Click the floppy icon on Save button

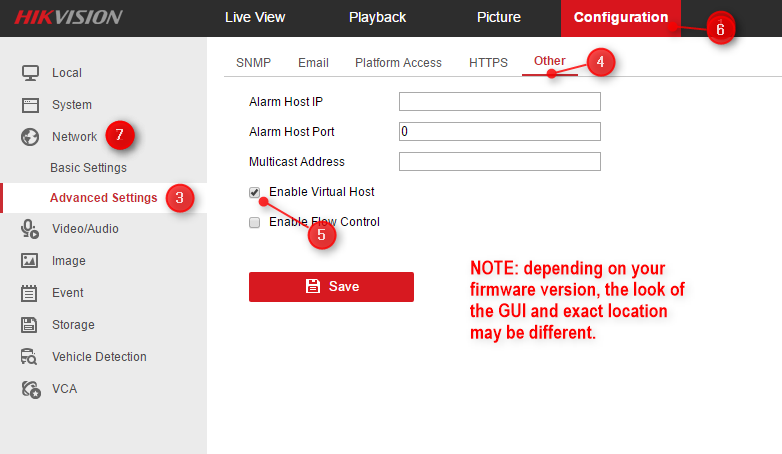[x=313, y=286]
